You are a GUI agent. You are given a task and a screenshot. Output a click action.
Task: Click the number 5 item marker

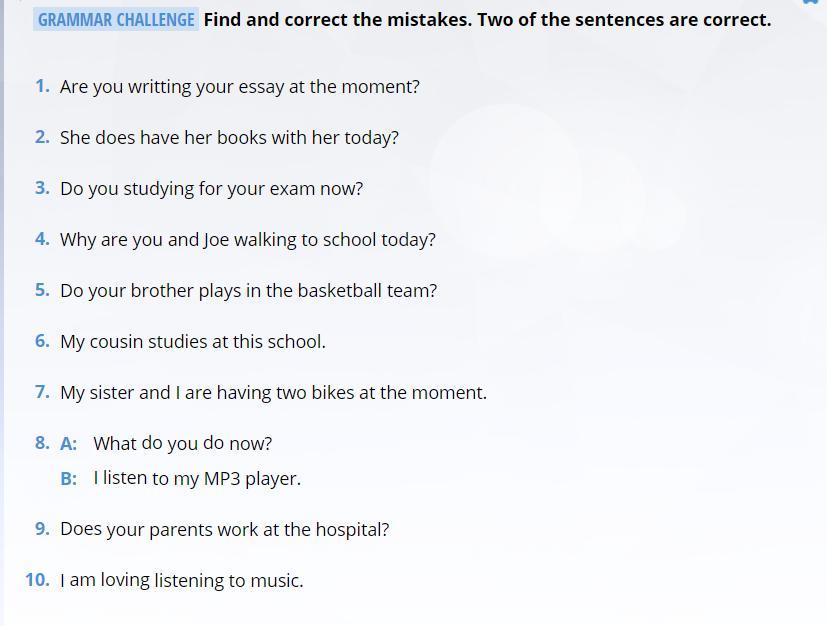pyautogui.click(x=42, y=290)
